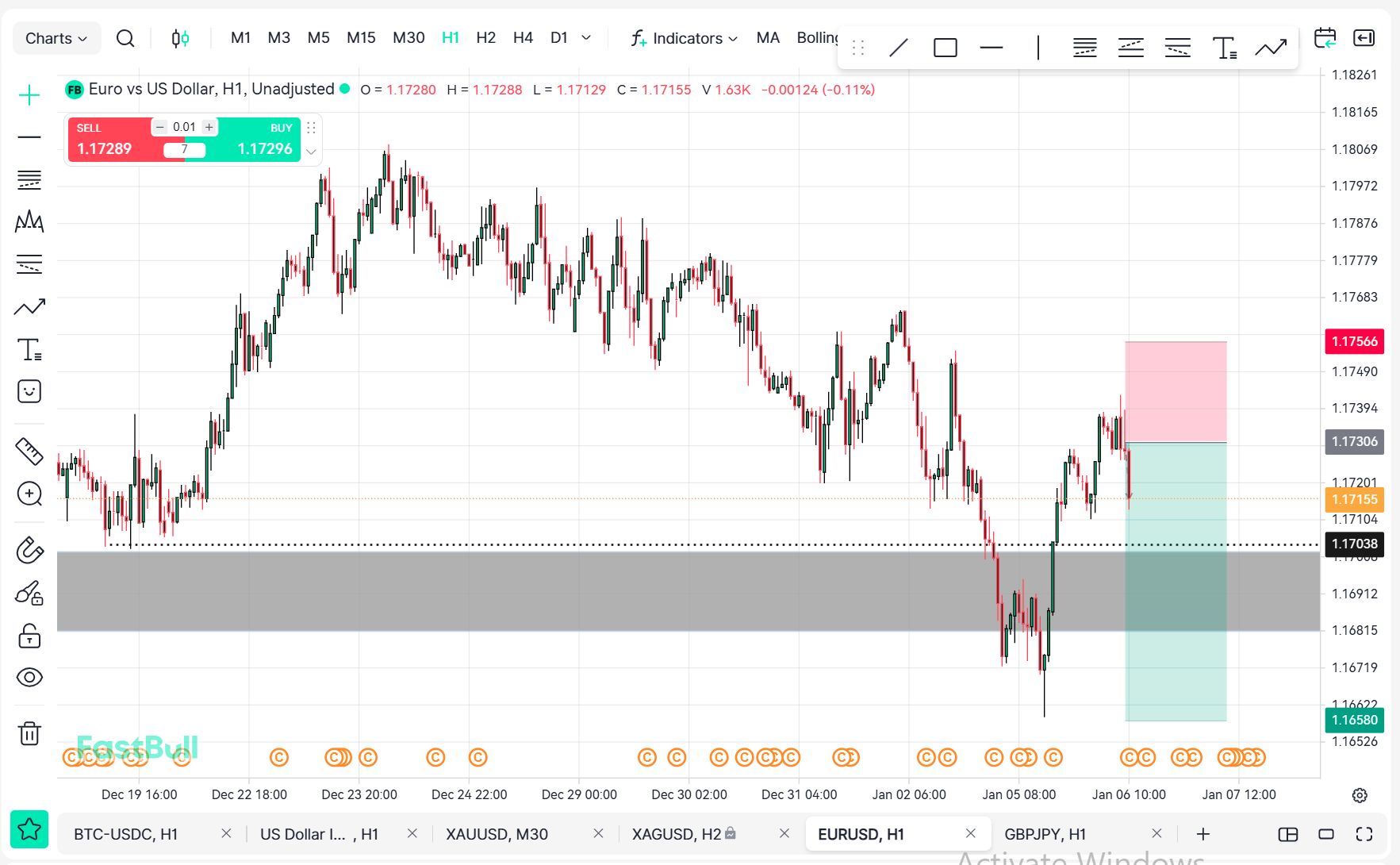Select the ruler measure tool
Screen dimensions: 1400x865
click(29, 451)
